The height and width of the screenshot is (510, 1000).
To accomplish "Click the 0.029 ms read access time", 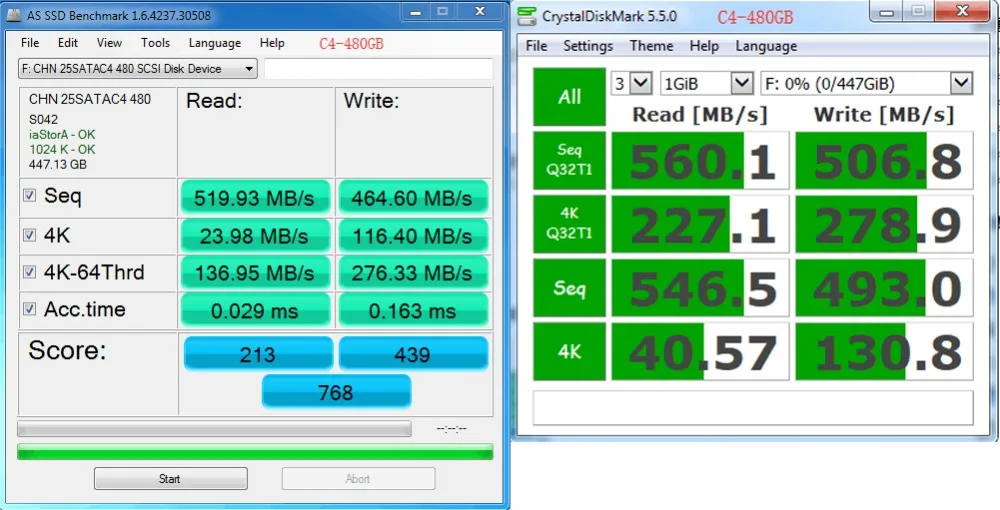I will pyautogui.click(x=255, y=310).
